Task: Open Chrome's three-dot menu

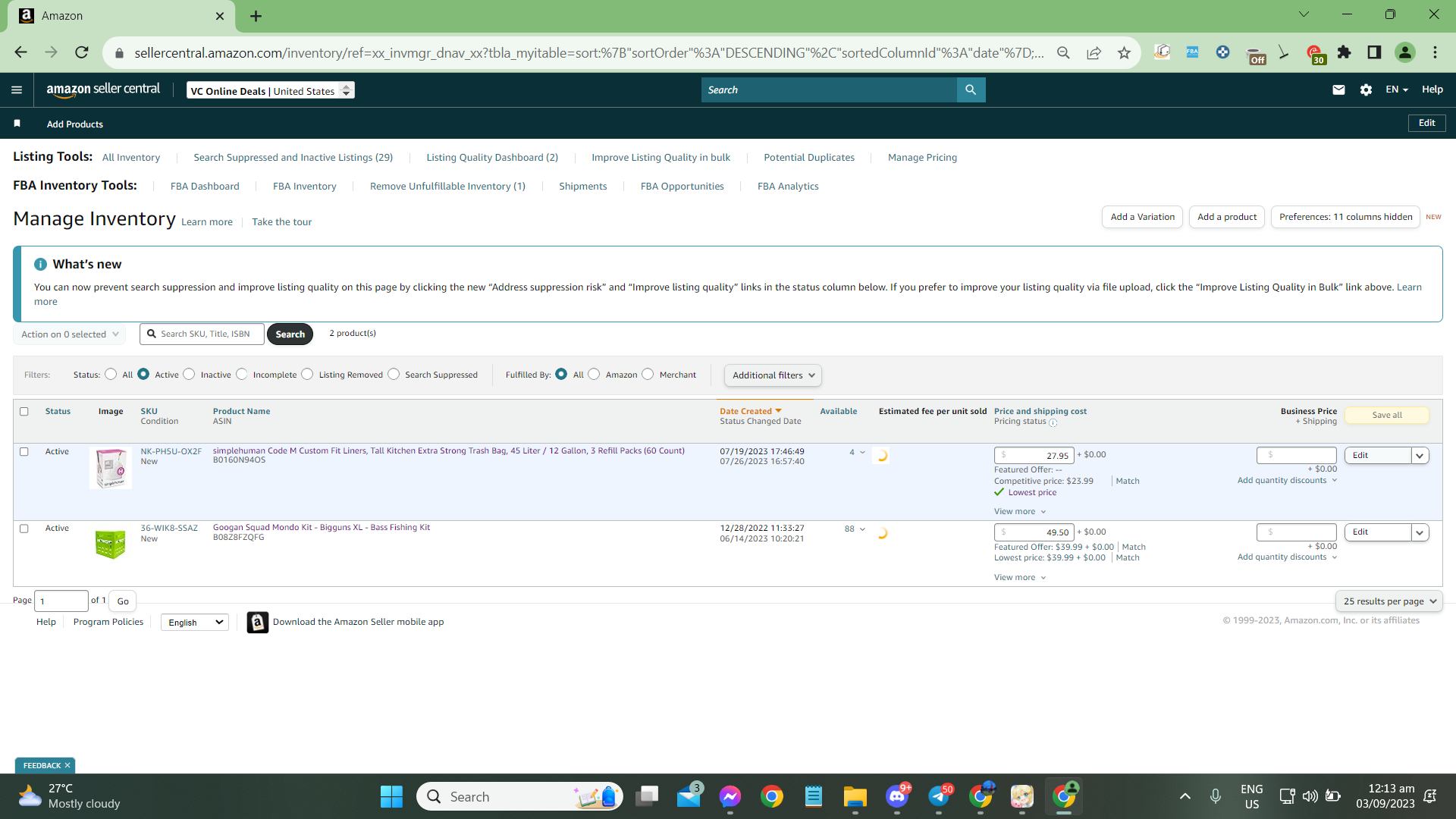Action: coord(1435,52)
